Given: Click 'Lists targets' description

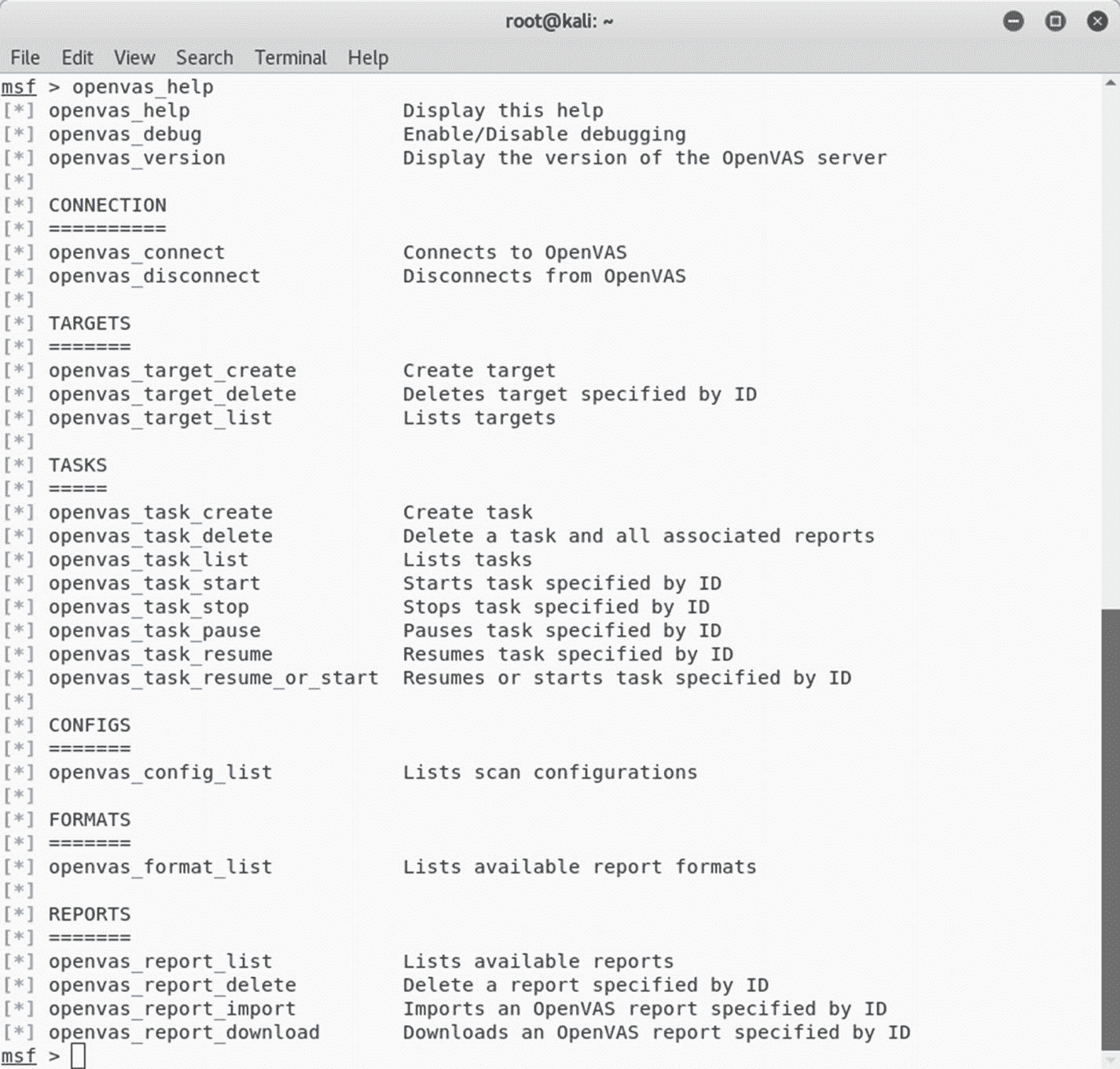Looking at the screenshot, I should tap(479, 418).
